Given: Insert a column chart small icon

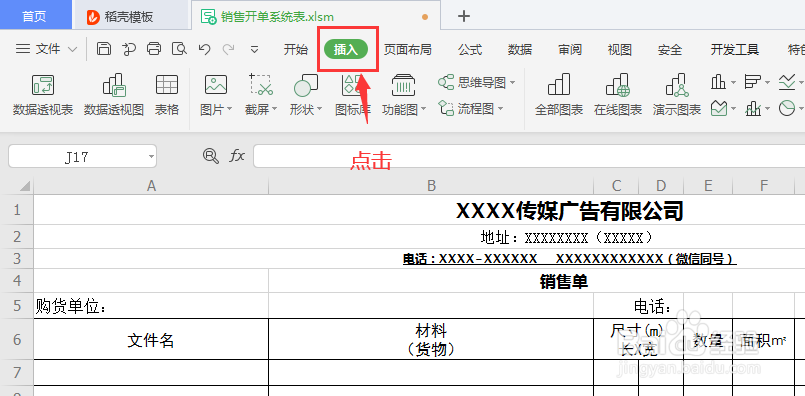Looking at the screenshot, I should [x=718, y=82].
